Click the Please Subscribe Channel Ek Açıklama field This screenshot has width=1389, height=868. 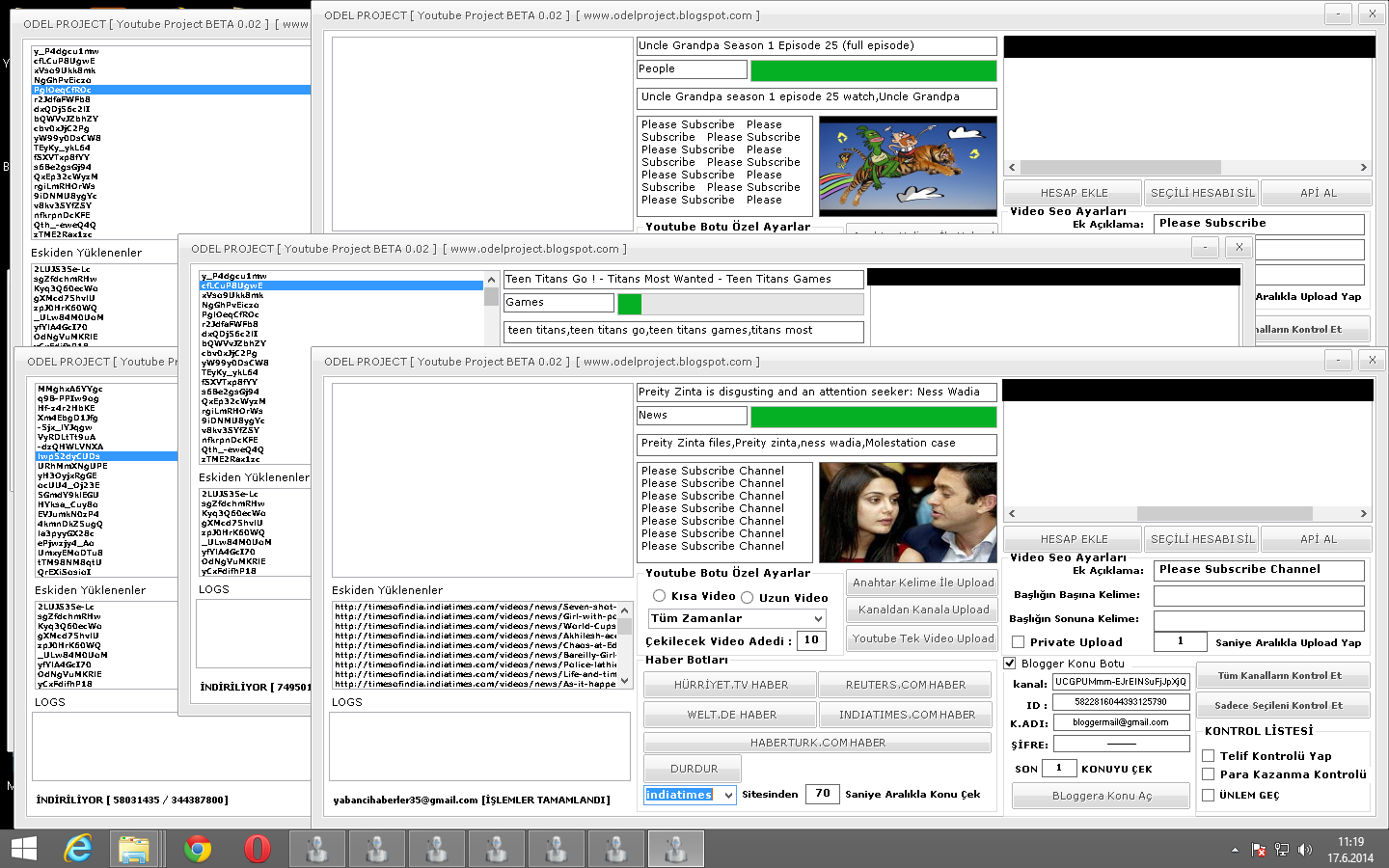pyautogui.click(x=1259, y=570)
